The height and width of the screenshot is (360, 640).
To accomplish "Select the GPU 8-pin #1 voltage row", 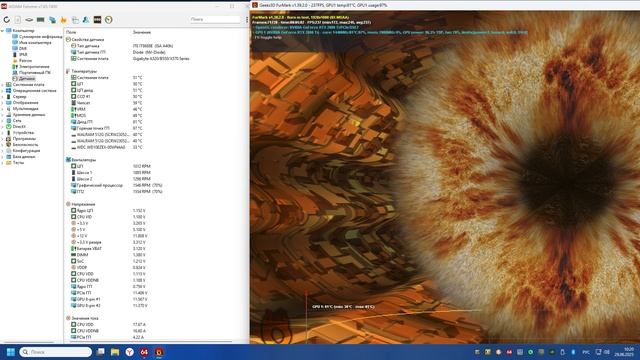I will pyautogui.click(x=109, y=299).
